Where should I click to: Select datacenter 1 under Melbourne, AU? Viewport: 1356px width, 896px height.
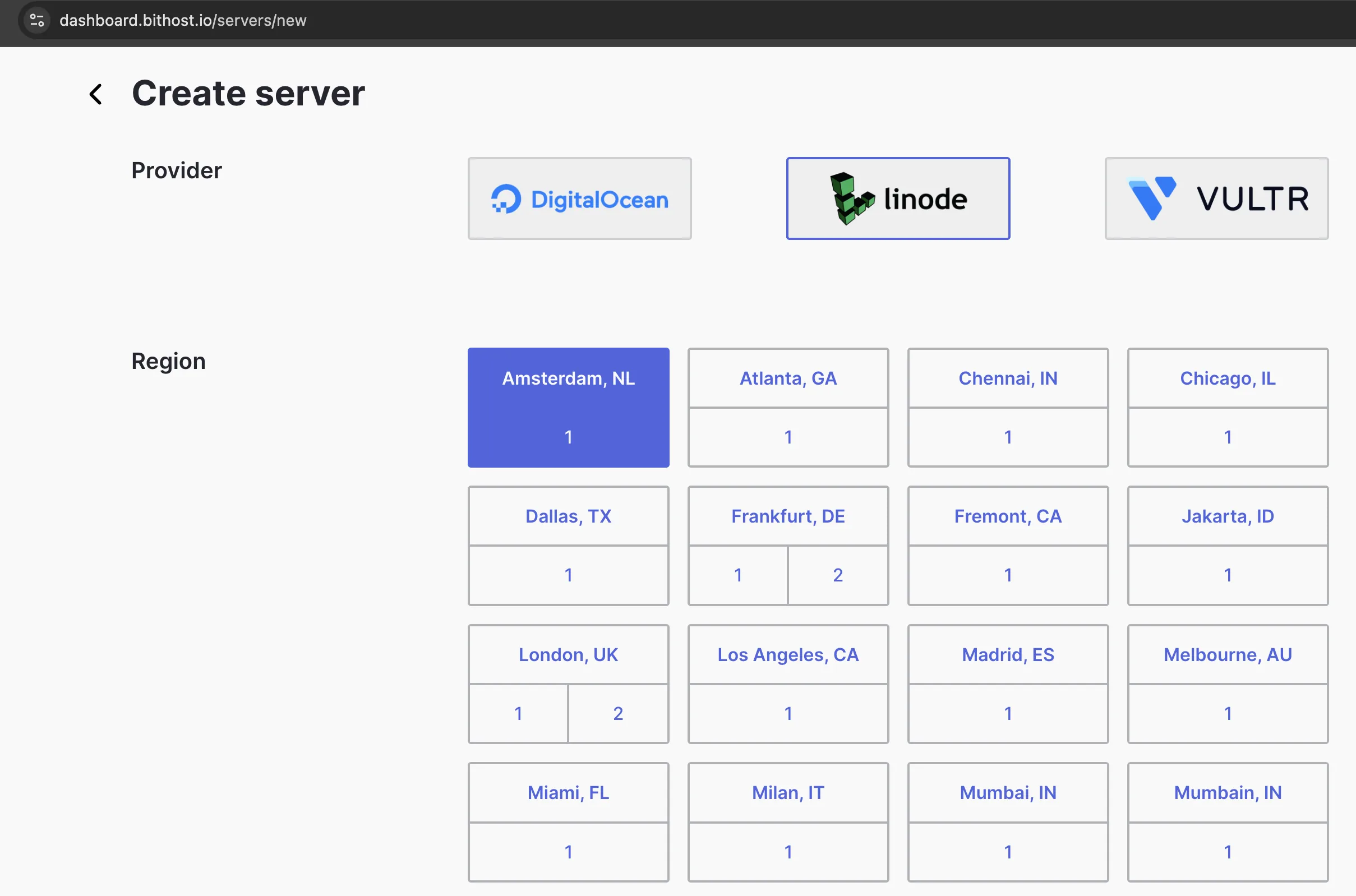point(1228,713)
